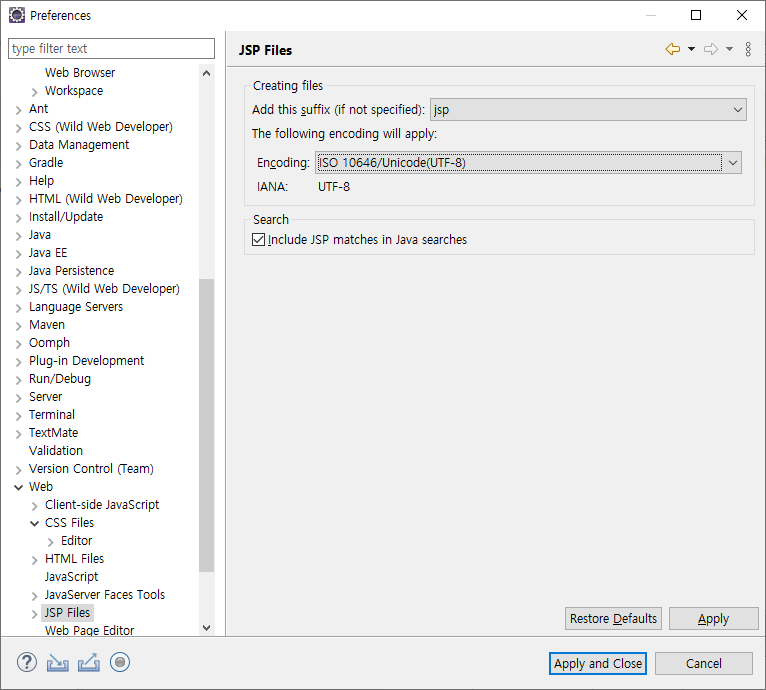Viewport: 766px width, 690px height.
Task: Open the view menu three-dots icon
Action: [748, 49]
